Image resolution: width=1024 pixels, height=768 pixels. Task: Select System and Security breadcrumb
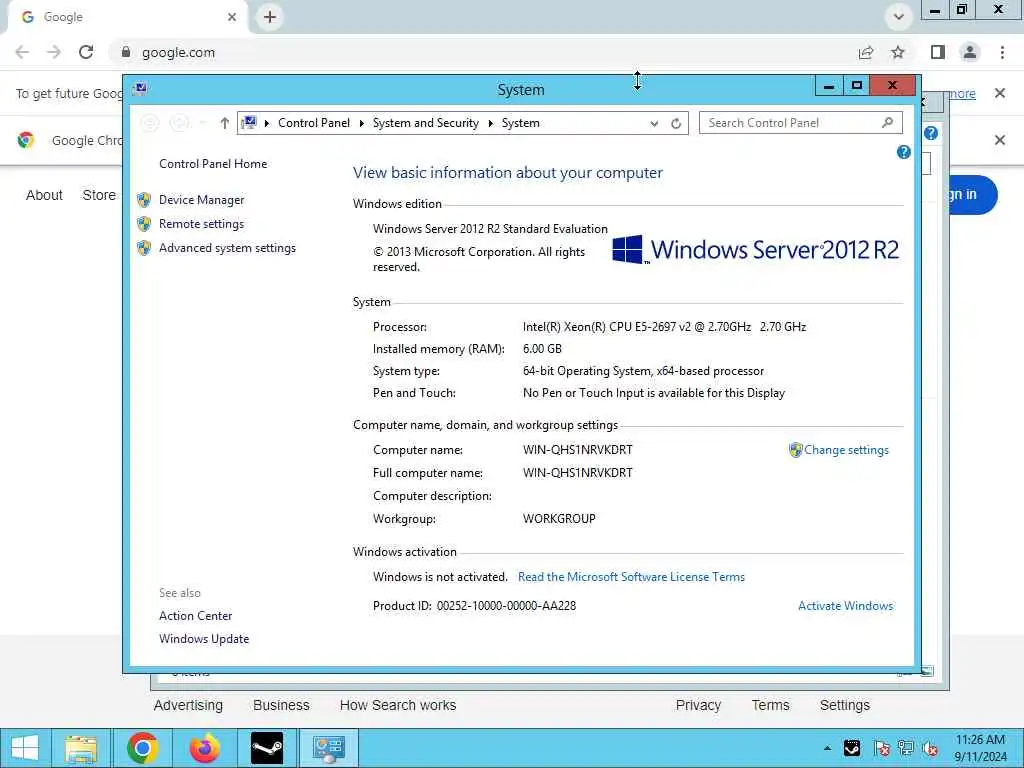click(425, 123)
